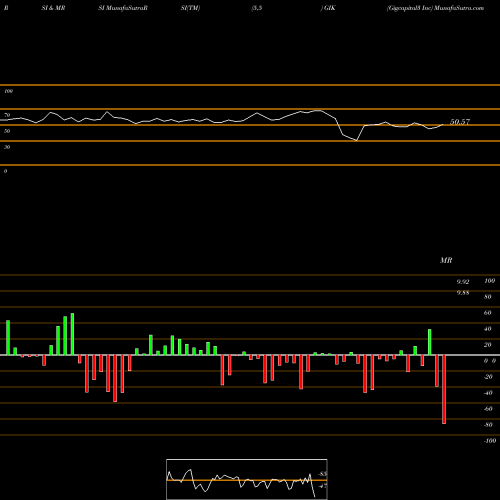The image size is (500, 500).
Task: Click the tallest red bar reaching -80 at far right
Action: click(x=444, y=389)
